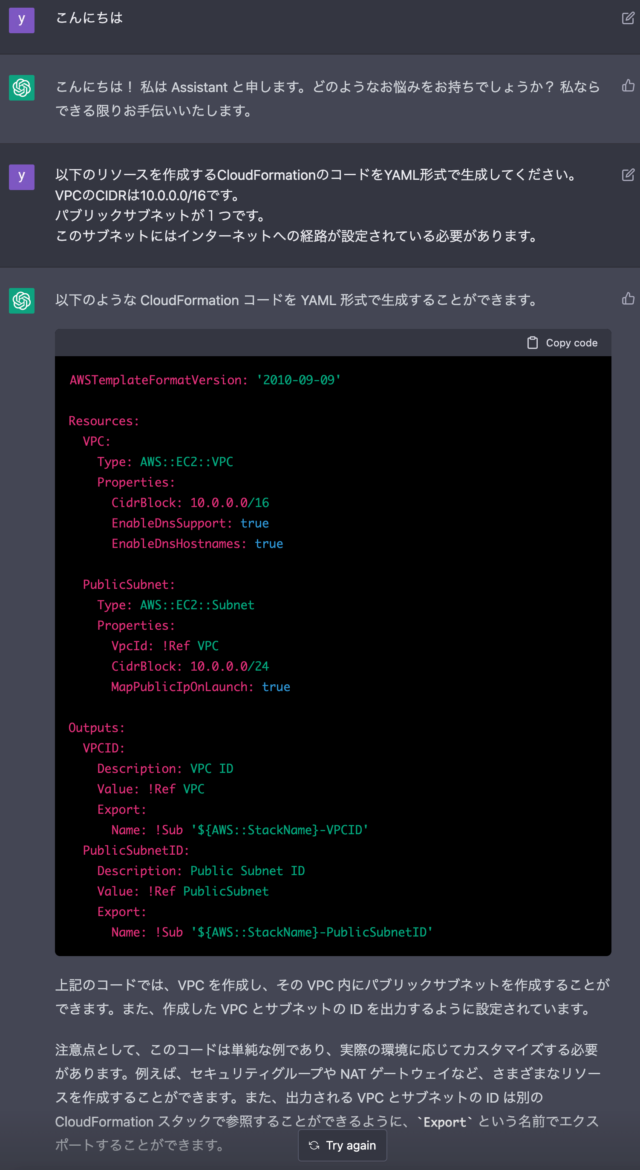Screen dimensions: 640x1170
Task: Click StackName-VPCID export name line
Action: coord(240,829)
